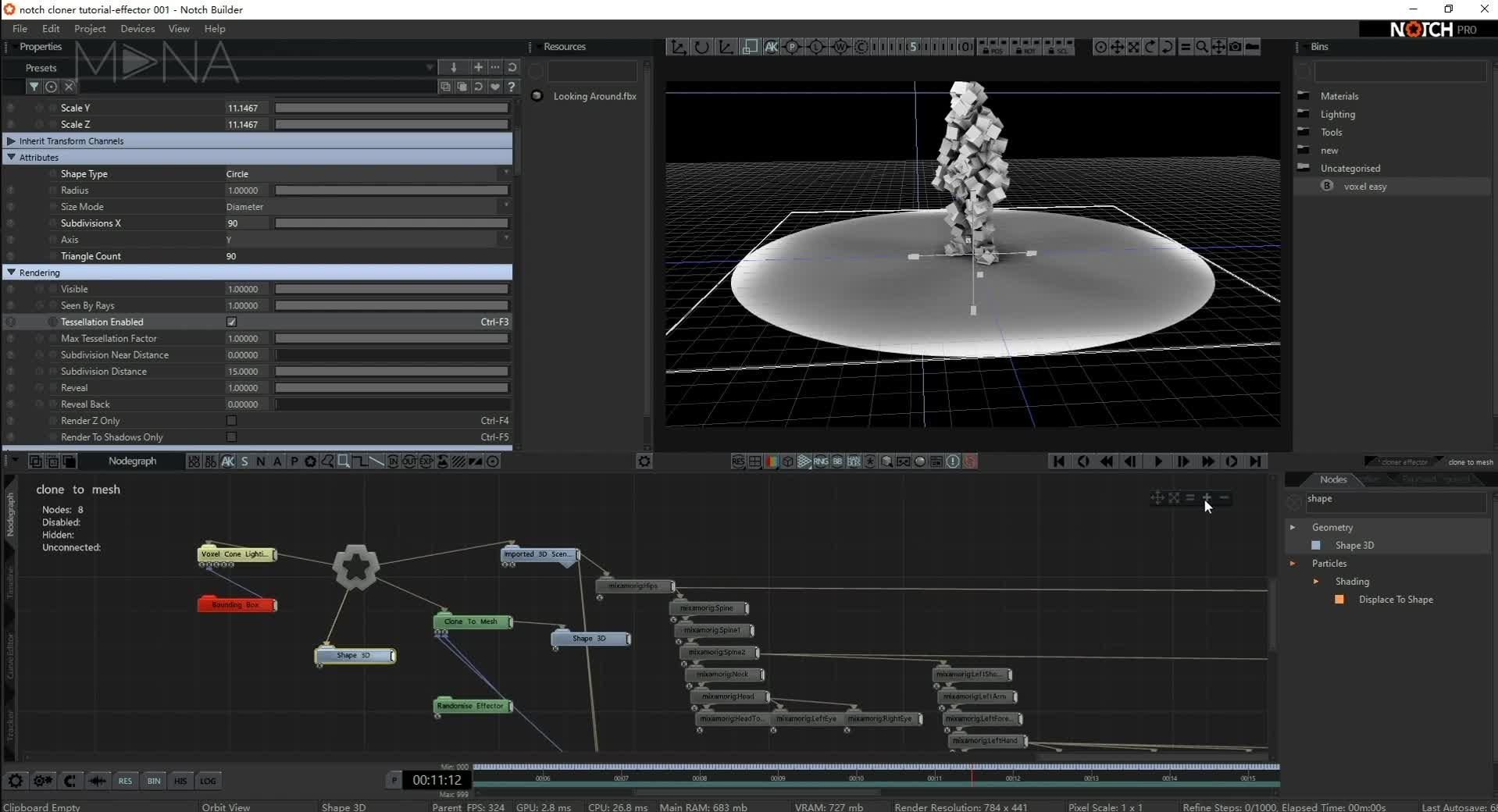Click the loop arrow icon at bottom left
1498x812 pixels.
pos(70,781)
